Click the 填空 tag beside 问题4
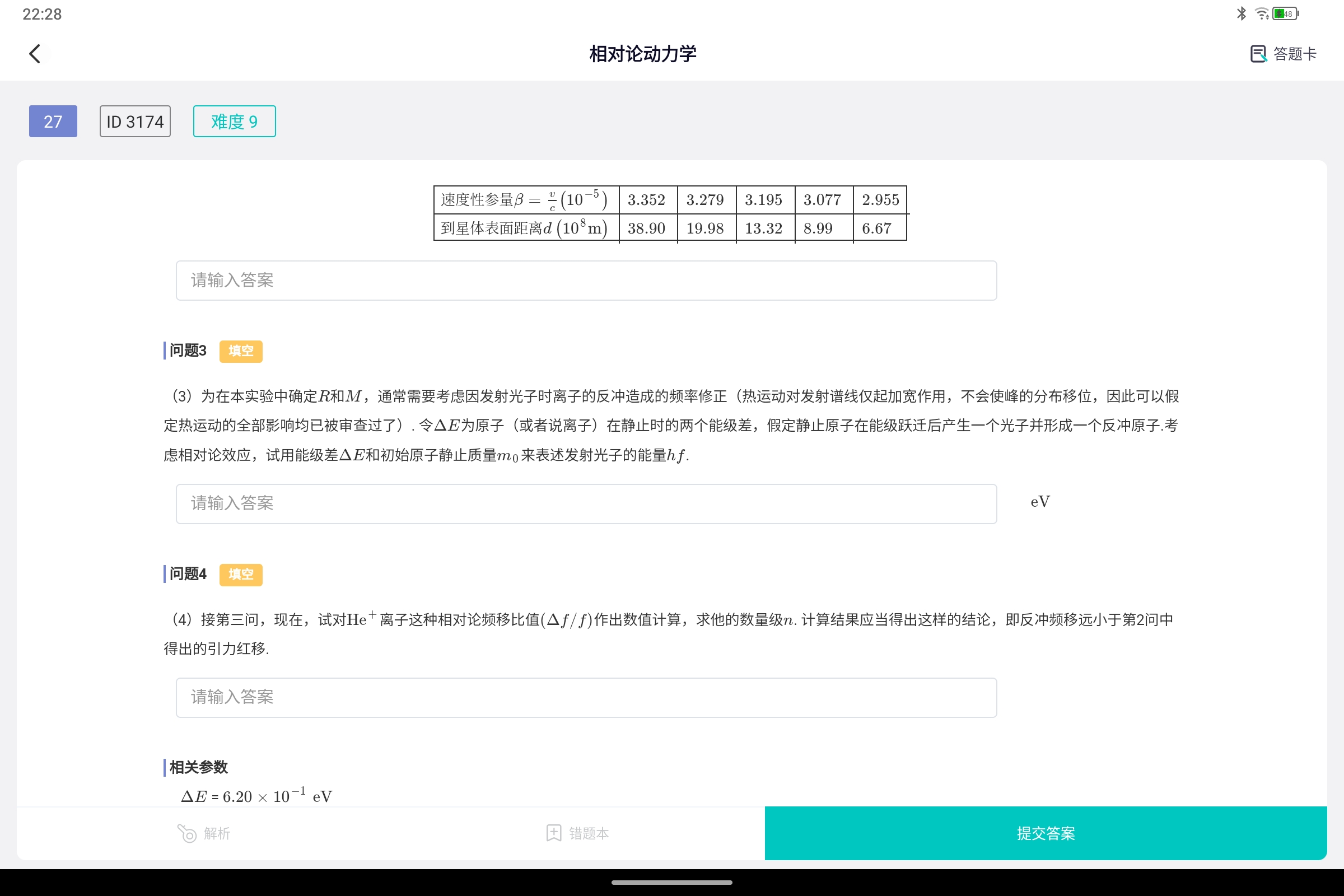1344x896 pixels. (241, 575)
